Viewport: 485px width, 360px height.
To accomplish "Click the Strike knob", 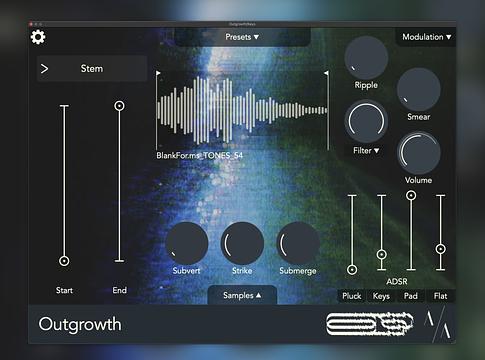I will (242, 243).
